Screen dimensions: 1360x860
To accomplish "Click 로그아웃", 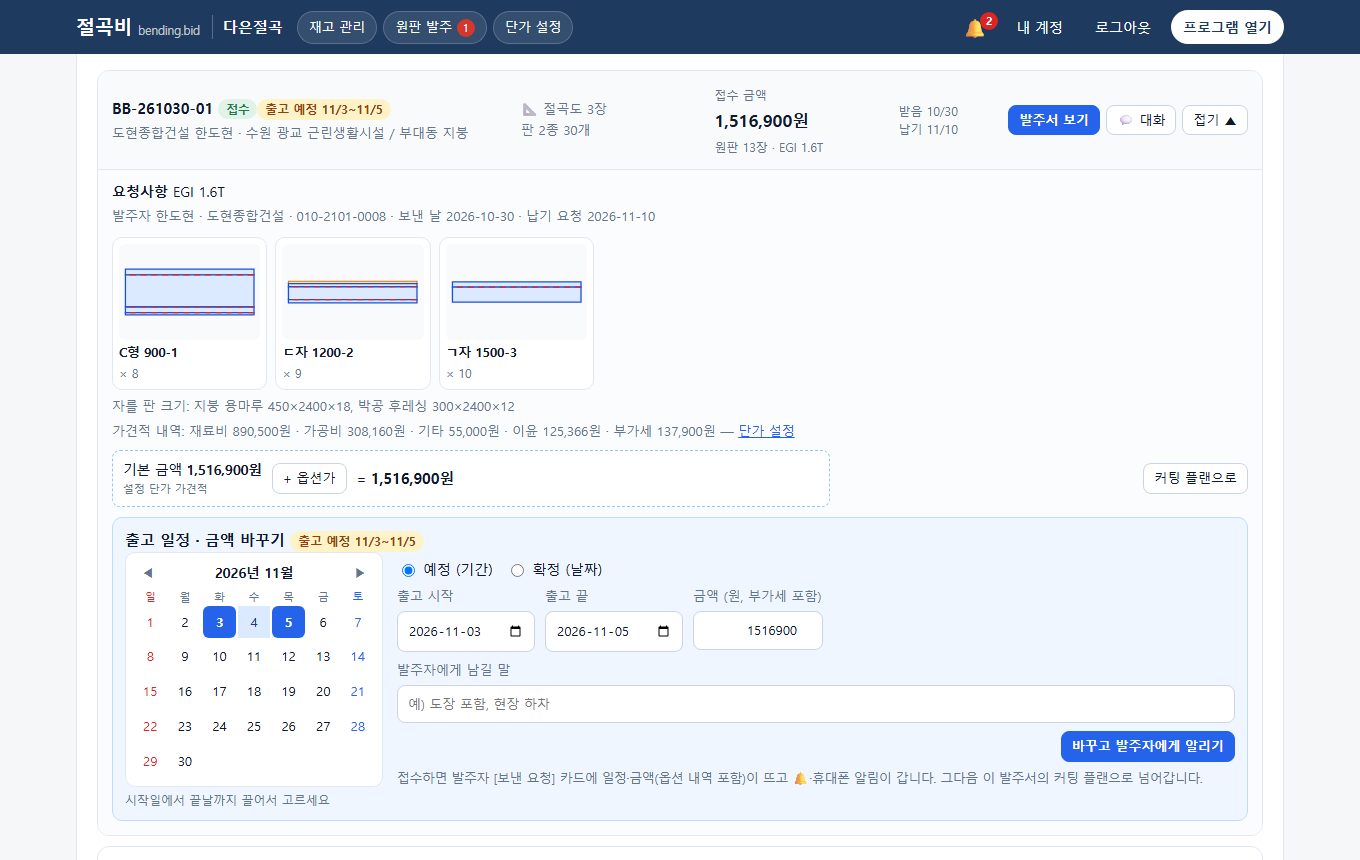I will 1122,28.
